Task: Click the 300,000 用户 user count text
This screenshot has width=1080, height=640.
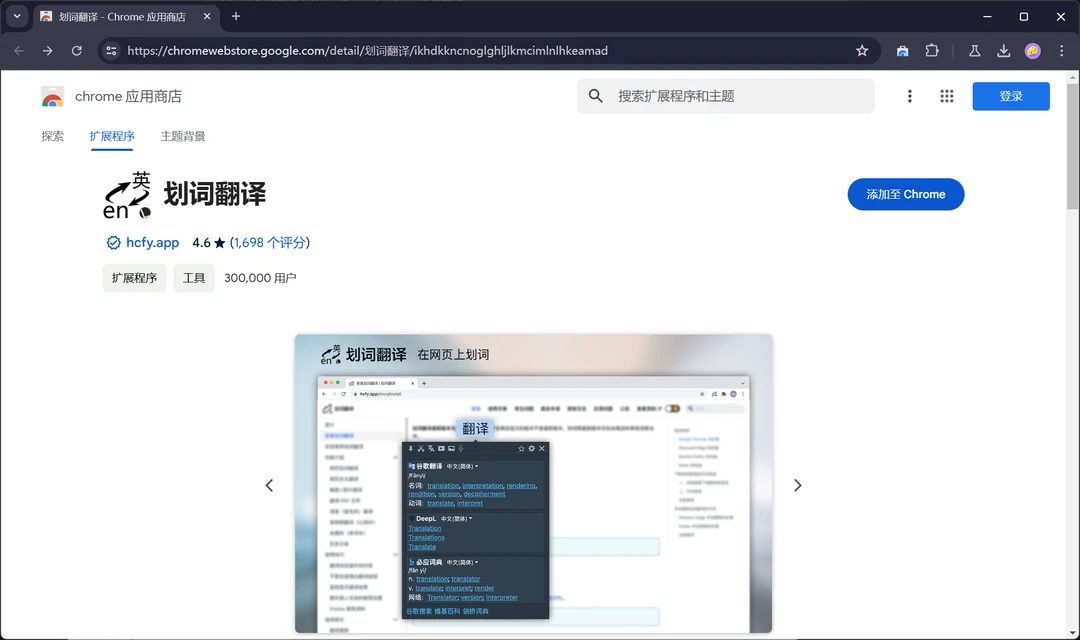Action: (260, 278)
